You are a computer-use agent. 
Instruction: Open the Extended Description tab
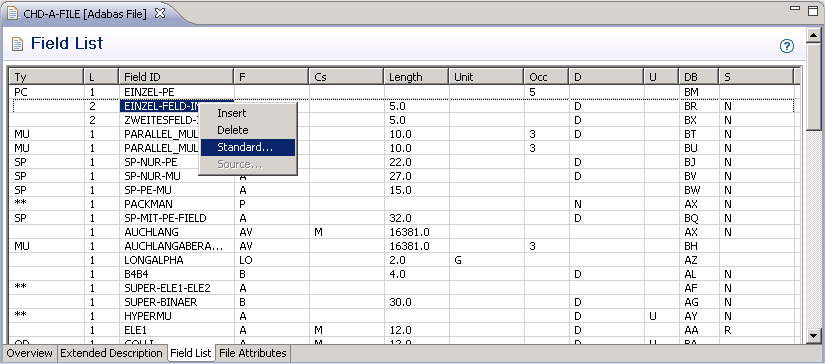click(111, 353)
